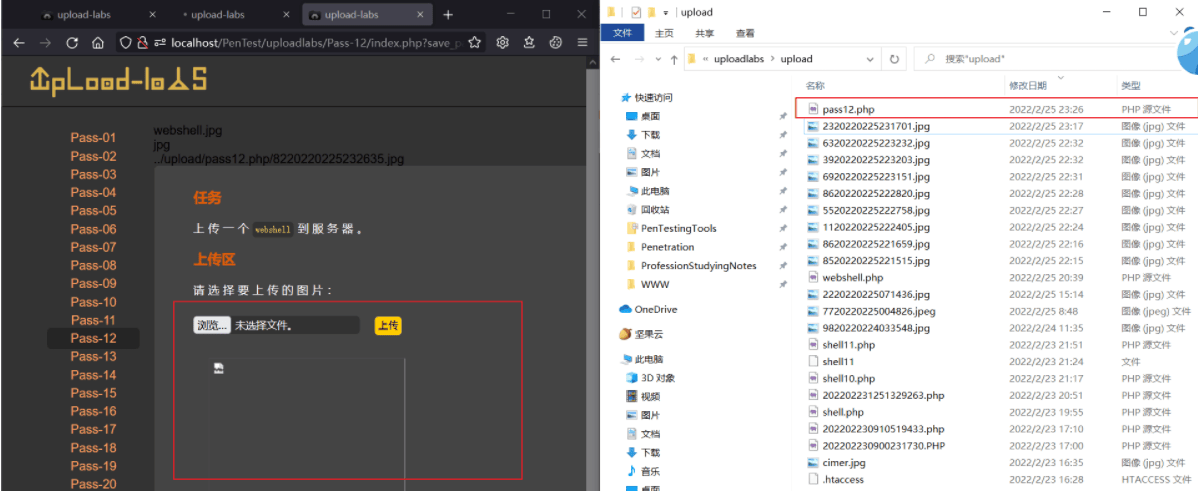Open Firefox settings gear icon
The image size is (1198, 493).
[503, 43]
